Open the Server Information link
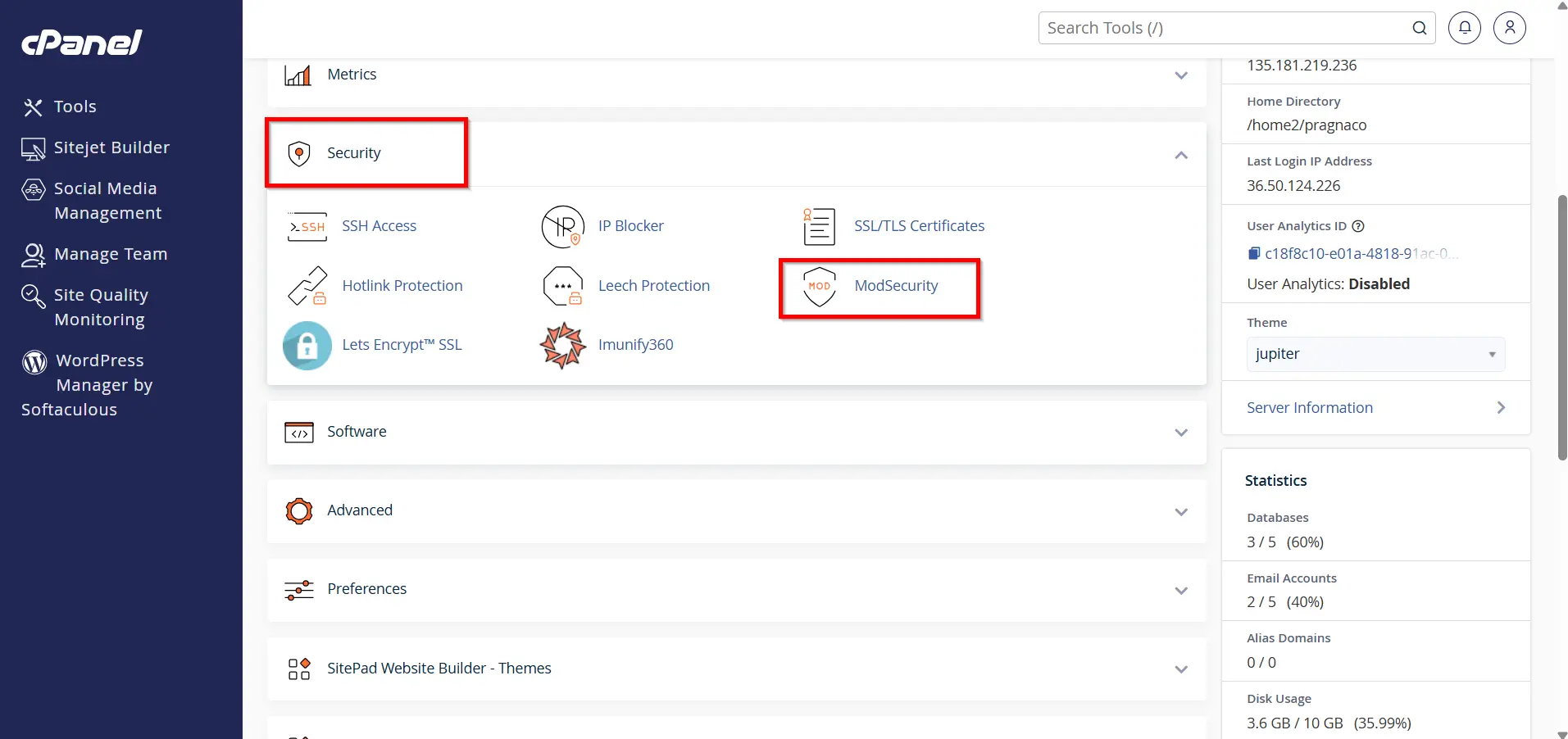 (1310, 408)
